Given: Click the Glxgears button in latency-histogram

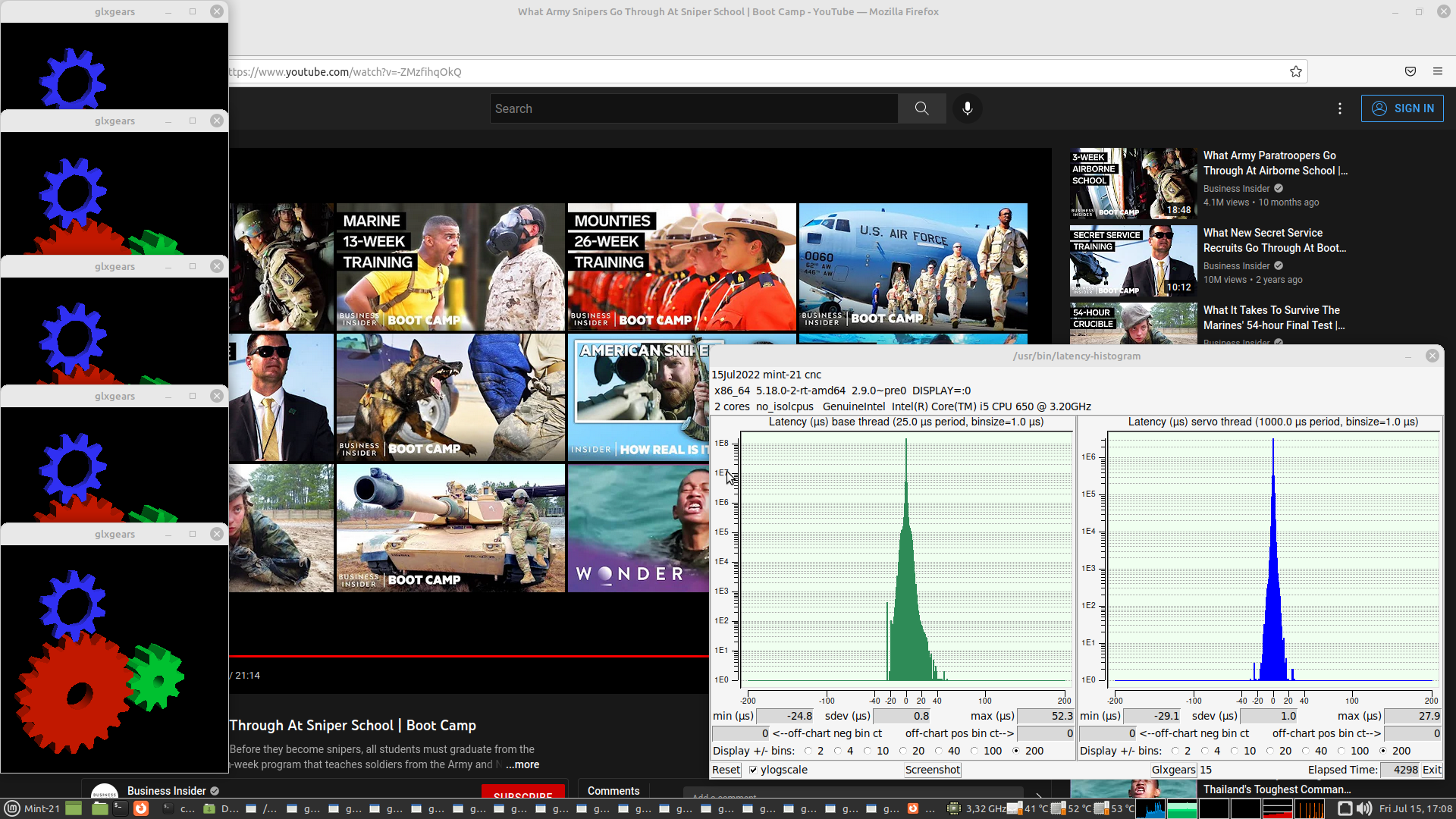Looking at the screenshot, I should click(x=1173, y=770).
